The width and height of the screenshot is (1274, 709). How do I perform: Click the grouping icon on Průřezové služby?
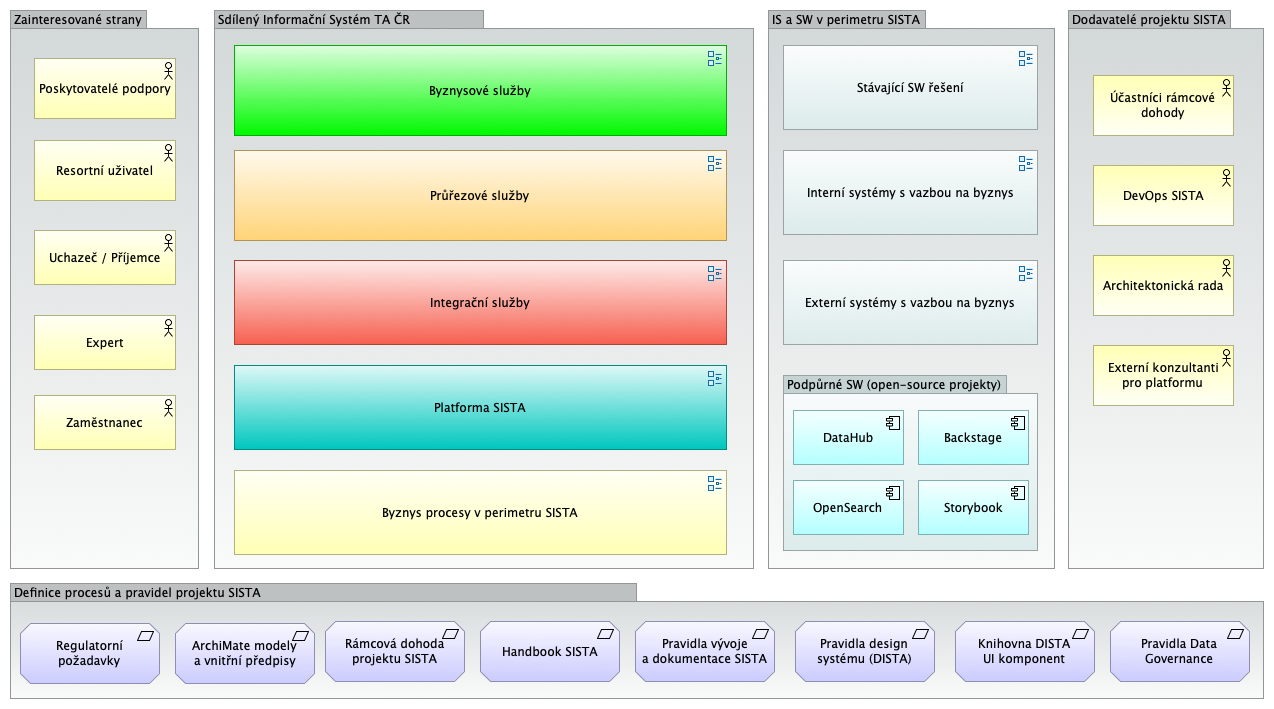pos(714,164)
